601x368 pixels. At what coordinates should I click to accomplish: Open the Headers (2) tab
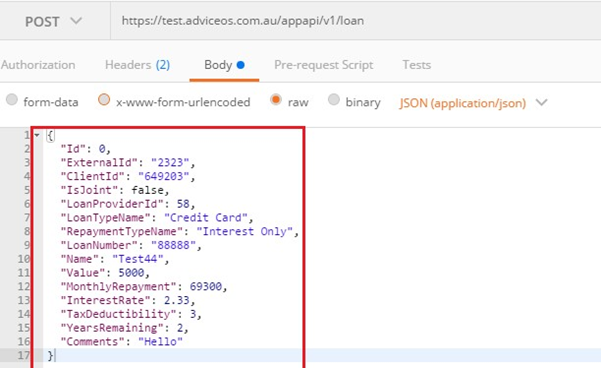(137, 65)
